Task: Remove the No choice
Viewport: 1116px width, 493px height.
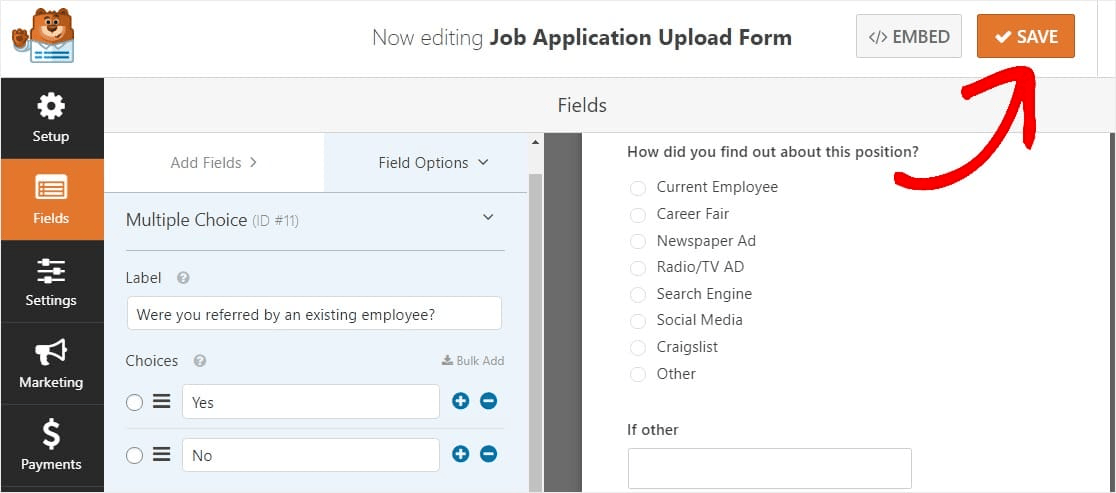Action: [488, 454]
